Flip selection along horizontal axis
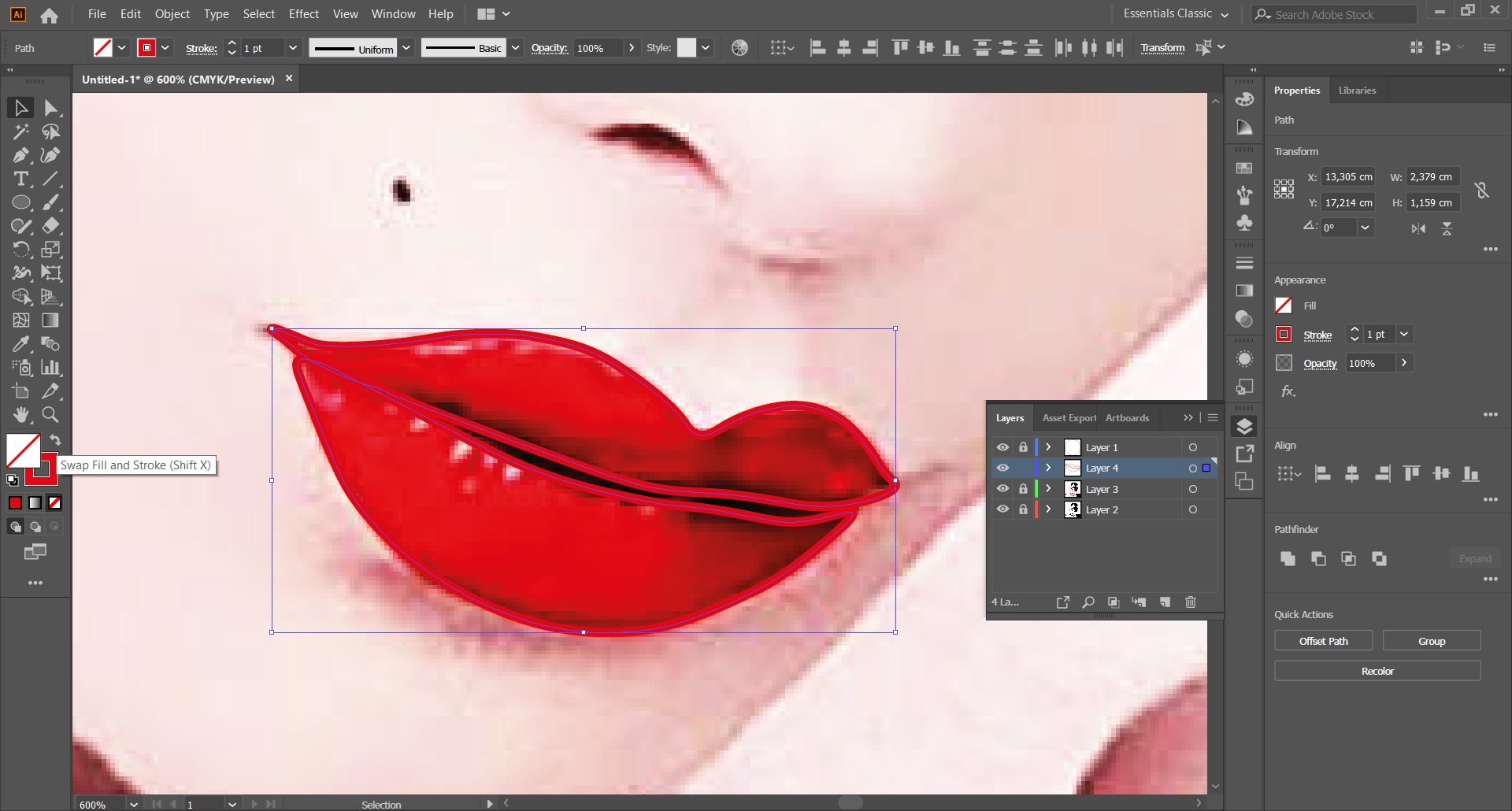1512x811 pixels. click(1418, 228)
